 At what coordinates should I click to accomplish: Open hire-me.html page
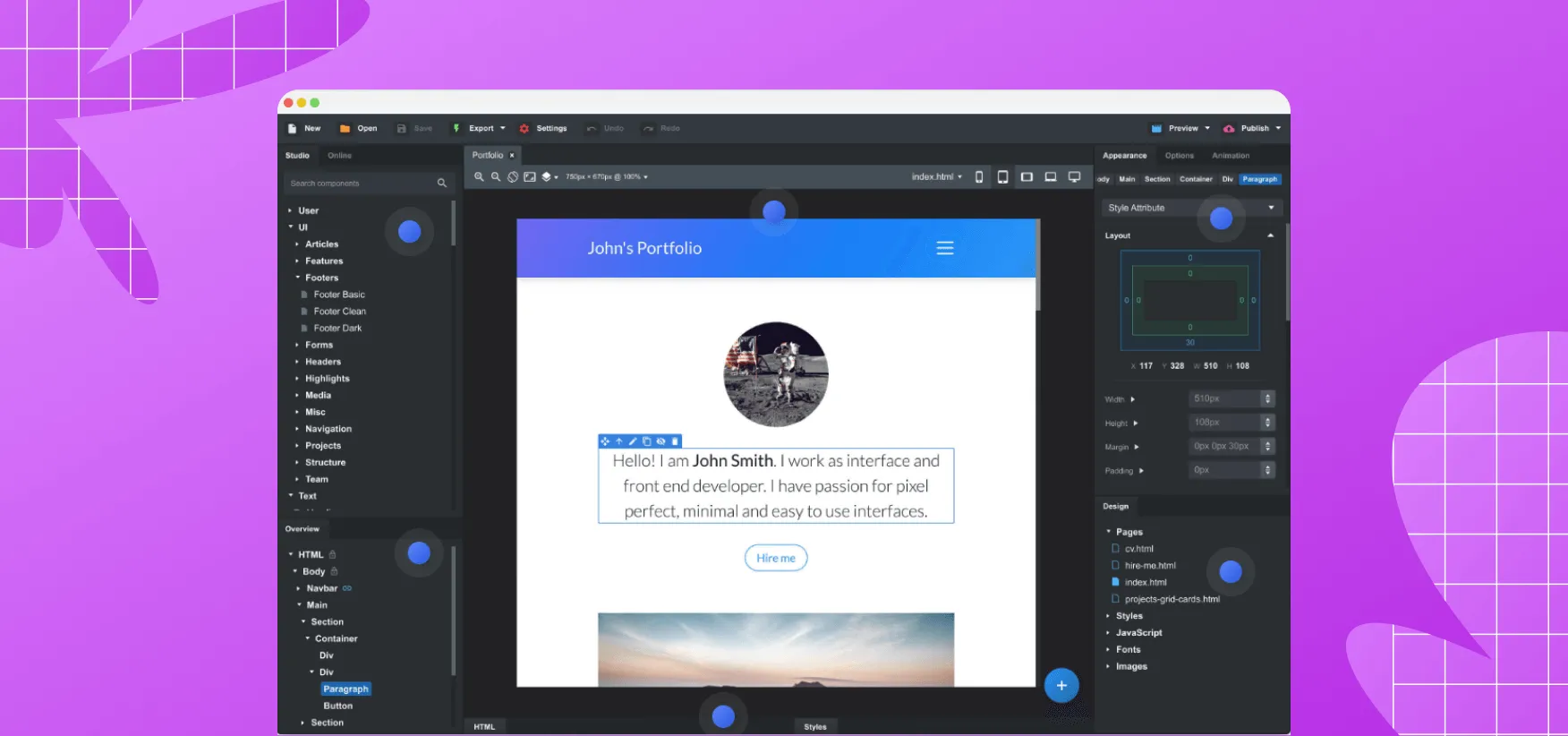1150,566
